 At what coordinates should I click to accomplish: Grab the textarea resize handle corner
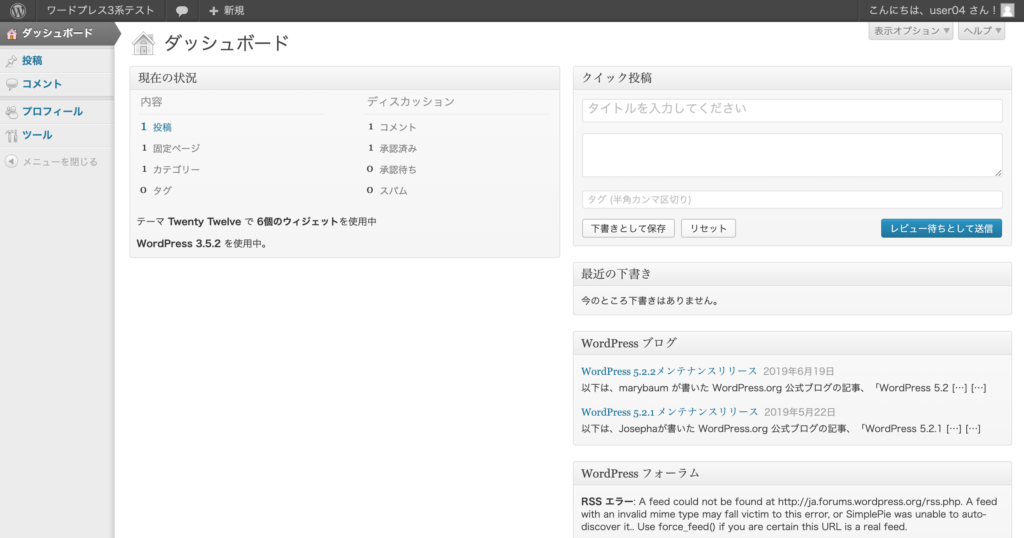[998, 172]
